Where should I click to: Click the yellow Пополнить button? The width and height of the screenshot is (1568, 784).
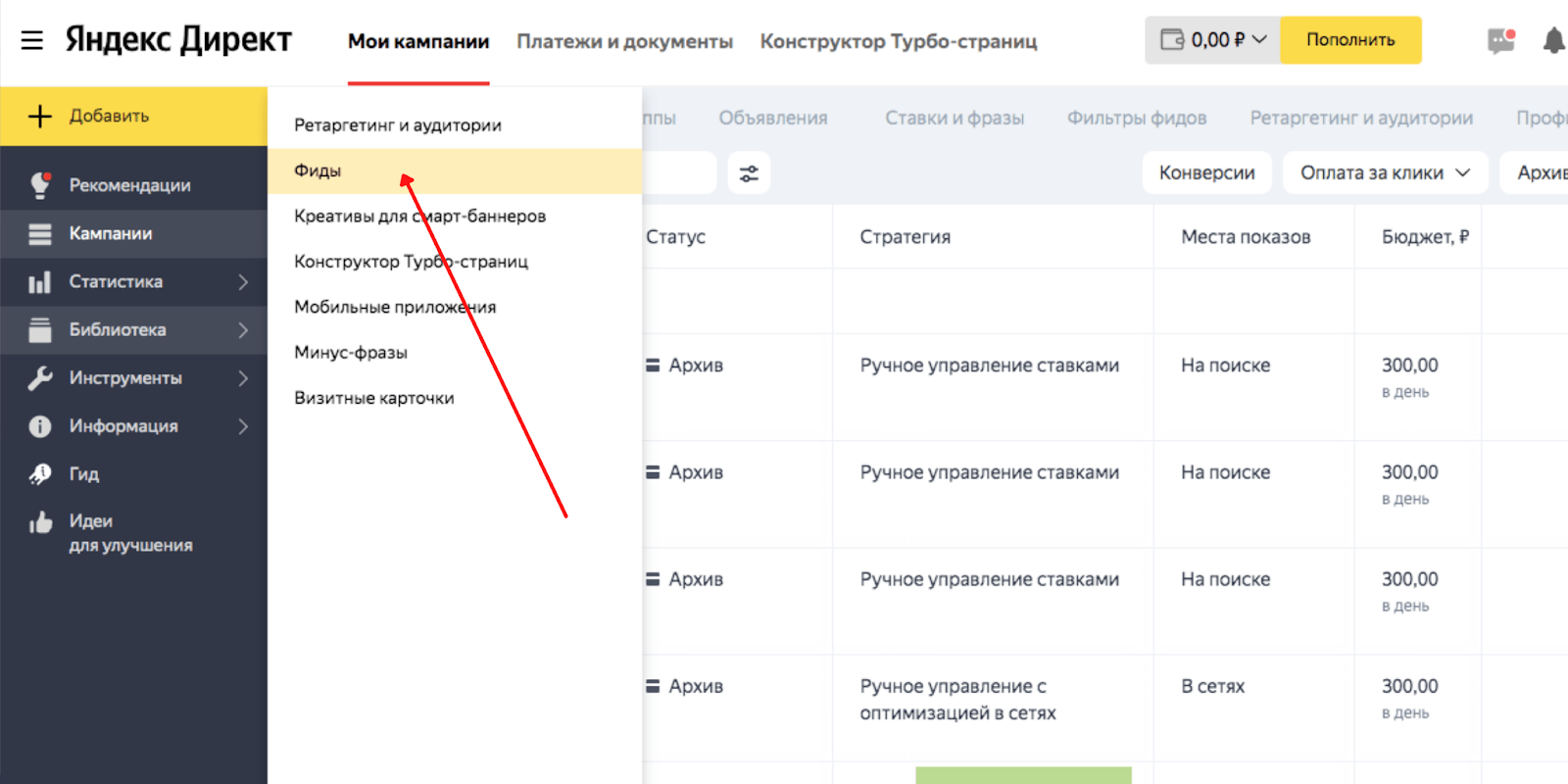pos(1349,40)
